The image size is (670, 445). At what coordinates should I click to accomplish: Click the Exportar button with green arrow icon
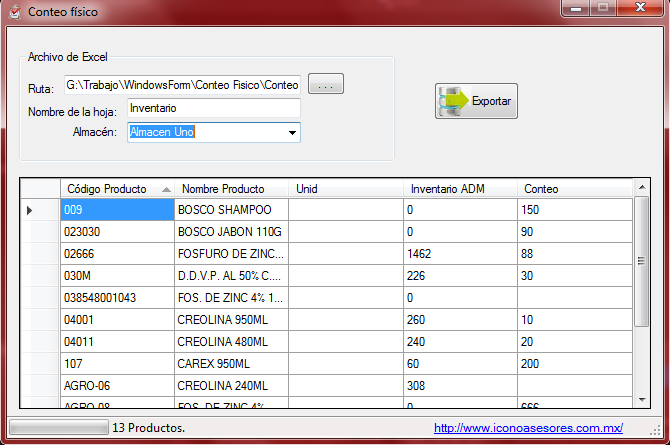tap(476, 101)
